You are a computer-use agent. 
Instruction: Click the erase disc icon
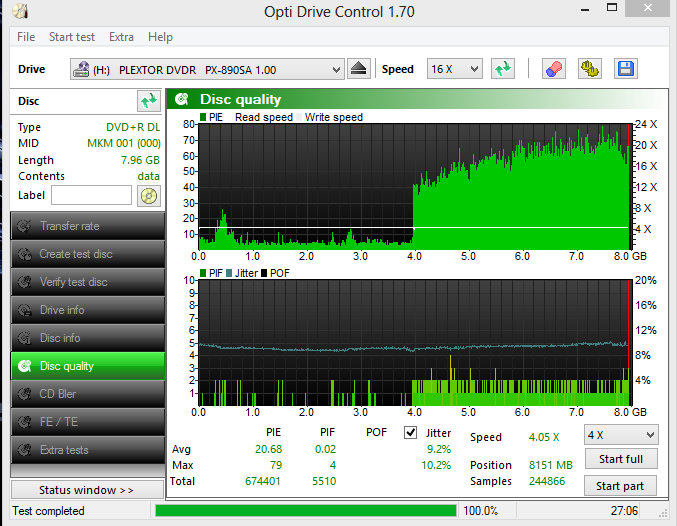click(x=553, y=70)
